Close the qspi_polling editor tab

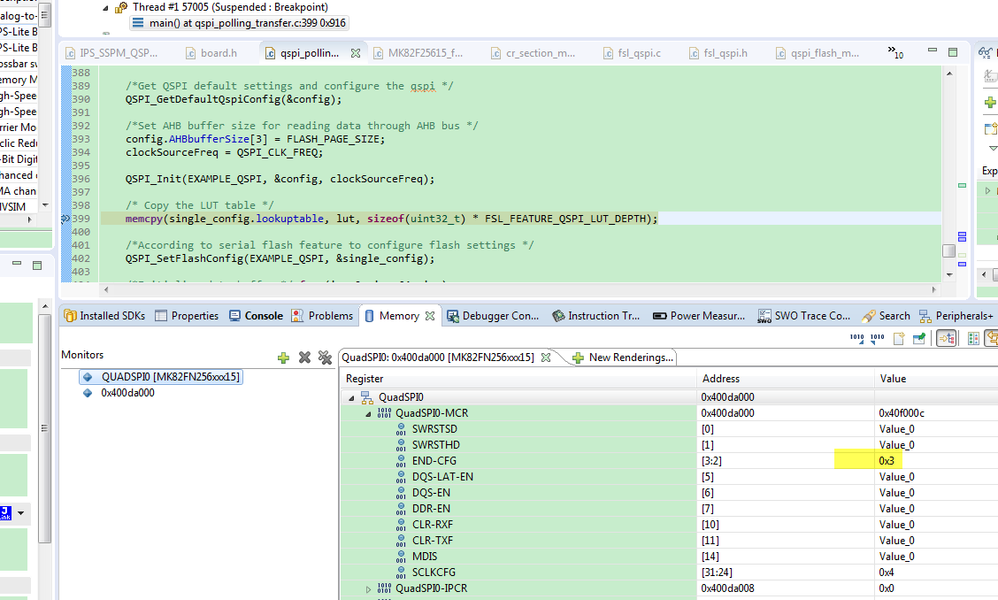(355, 53)
